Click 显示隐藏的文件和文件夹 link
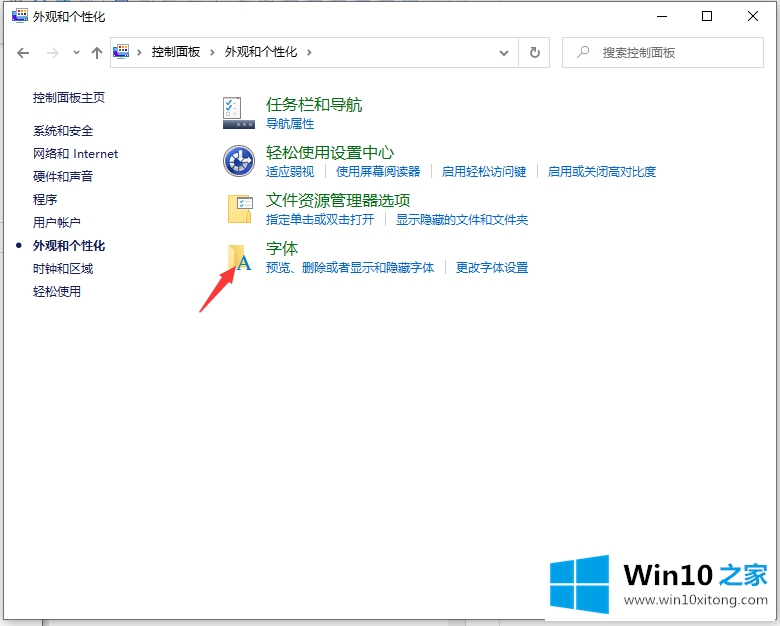The height and width of the screenshot is (626, 780). tap(462, 219)
